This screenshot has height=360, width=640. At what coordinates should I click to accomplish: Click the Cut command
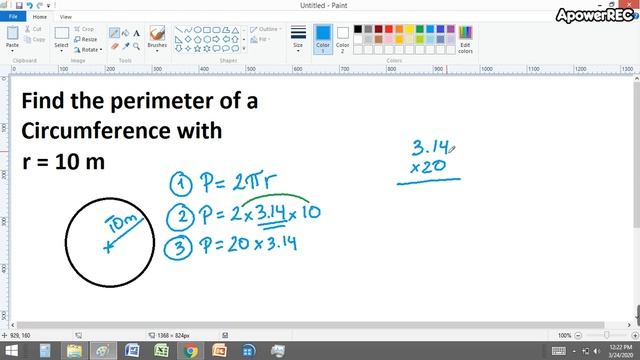pyautogui.click(x=33, y=29)
